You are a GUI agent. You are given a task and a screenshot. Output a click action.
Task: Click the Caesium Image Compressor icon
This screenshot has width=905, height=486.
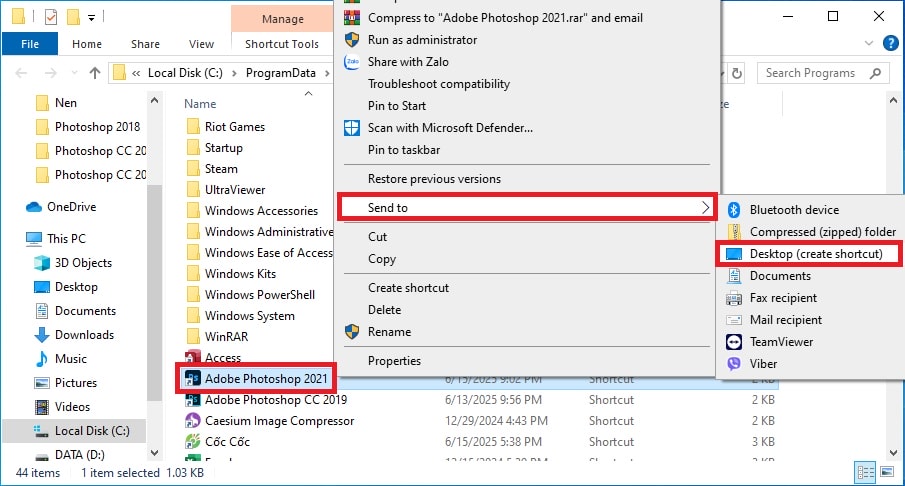(192, 421)
